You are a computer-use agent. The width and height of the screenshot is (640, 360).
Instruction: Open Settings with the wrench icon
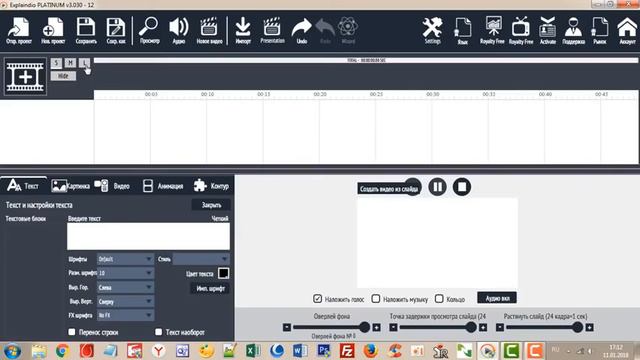tap(432, 30)
